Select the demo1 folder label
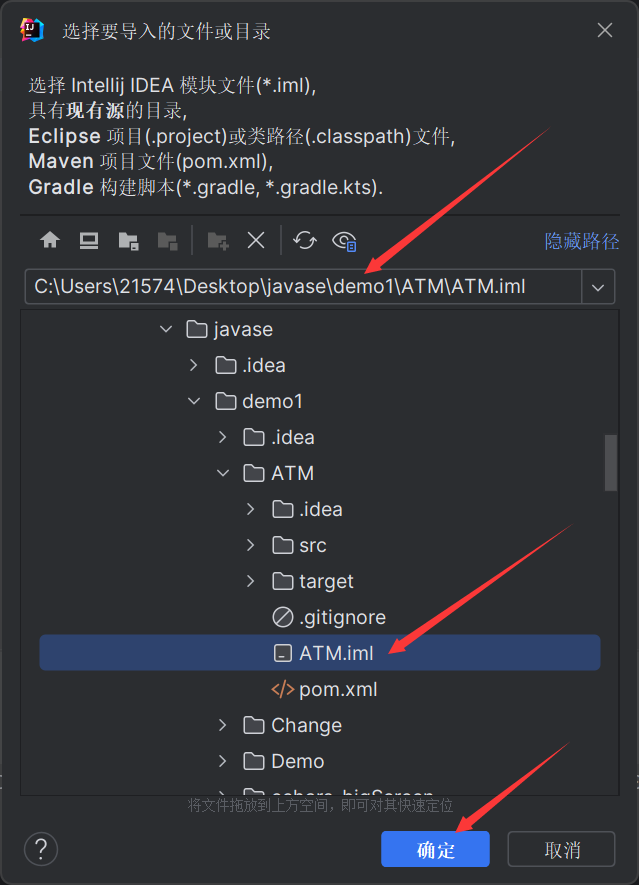Viewport: 639px width, 885px height. pyautogui.click(x=273, y=401)
